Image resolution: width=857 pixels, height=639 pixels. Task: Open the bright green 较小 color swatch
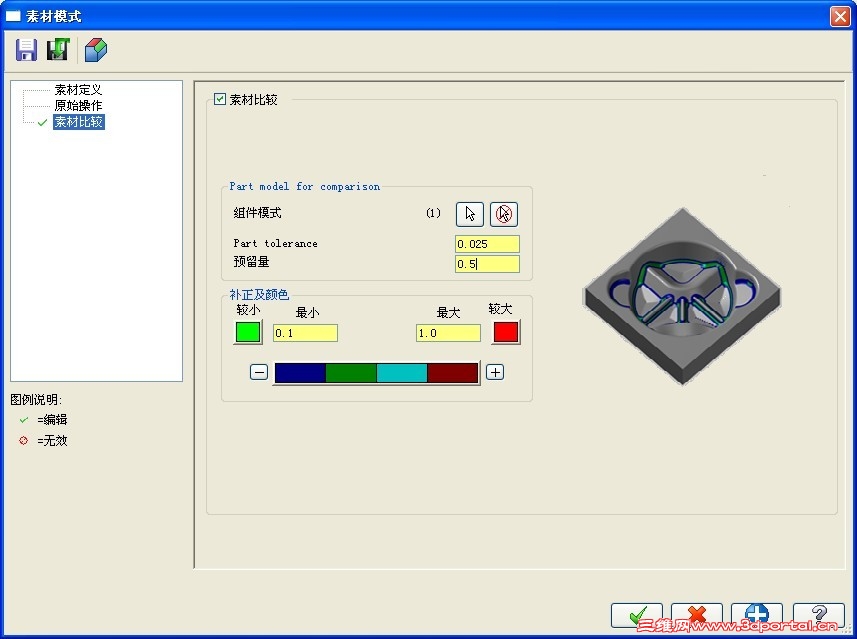[x=248, y=332]
